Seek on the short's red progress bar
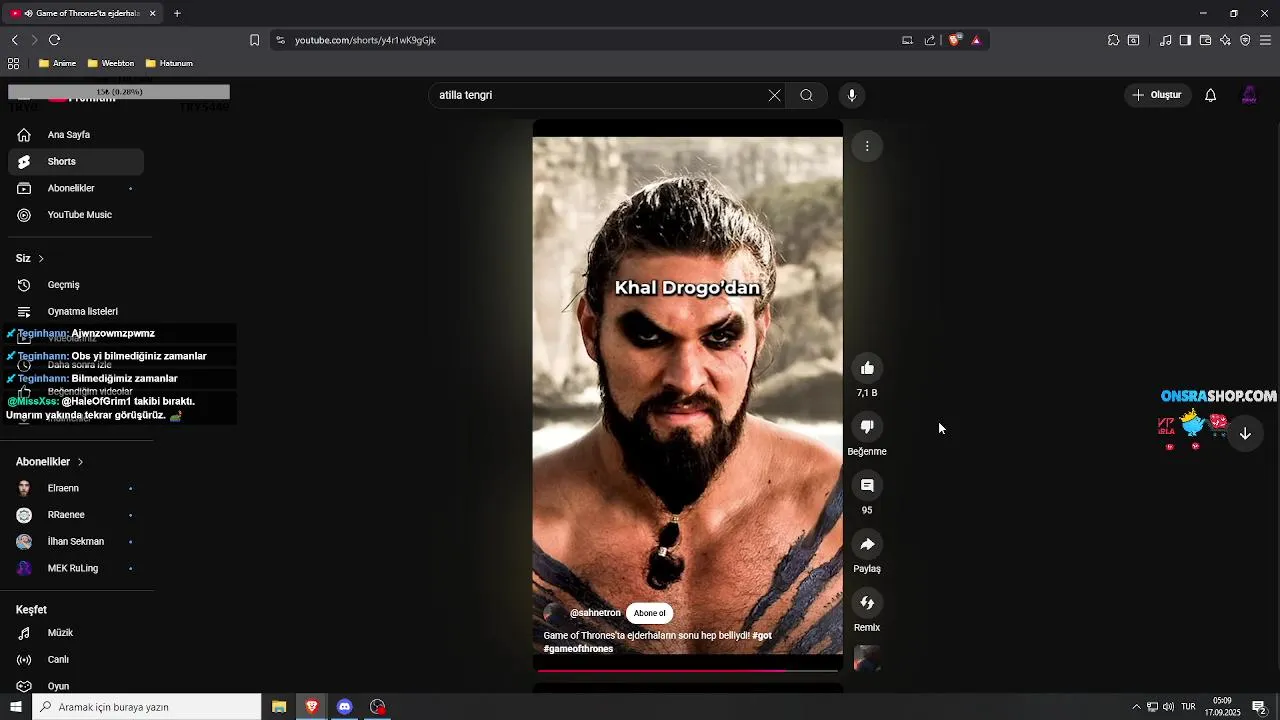This screenshot has height=720, width=1280. (x=688, y=670)
